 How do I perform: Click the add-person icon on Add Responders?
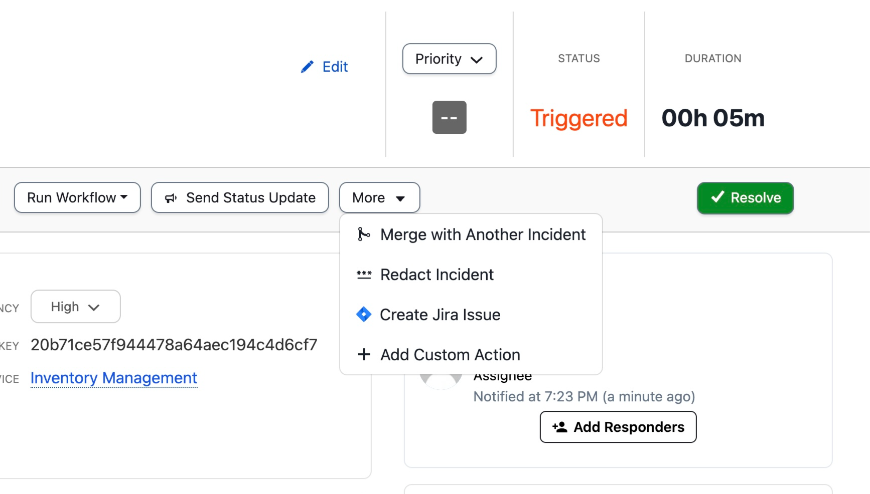(560, 427)
